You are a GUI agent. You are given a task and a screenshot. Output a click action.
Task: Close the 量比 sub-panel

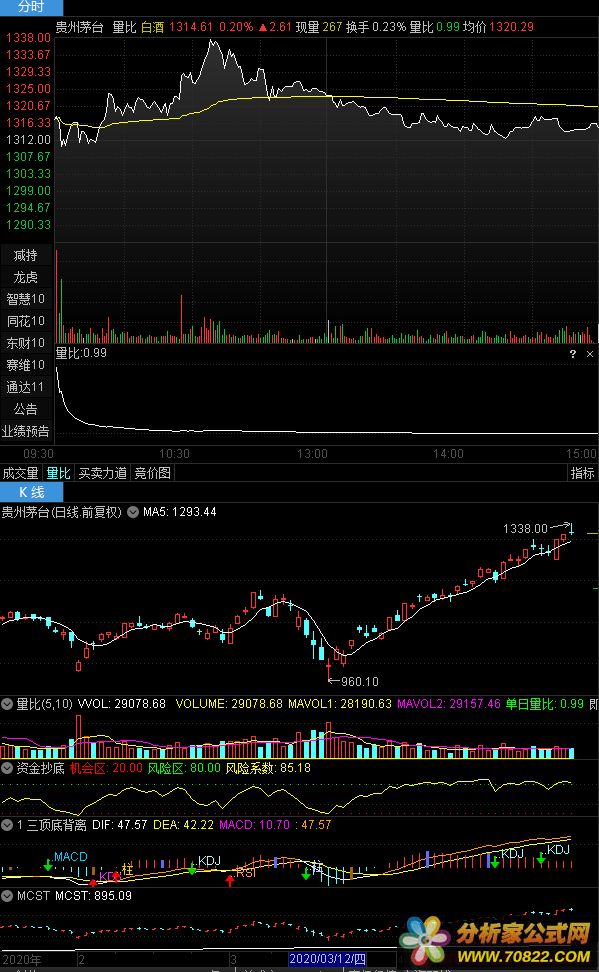pos(590,354)
